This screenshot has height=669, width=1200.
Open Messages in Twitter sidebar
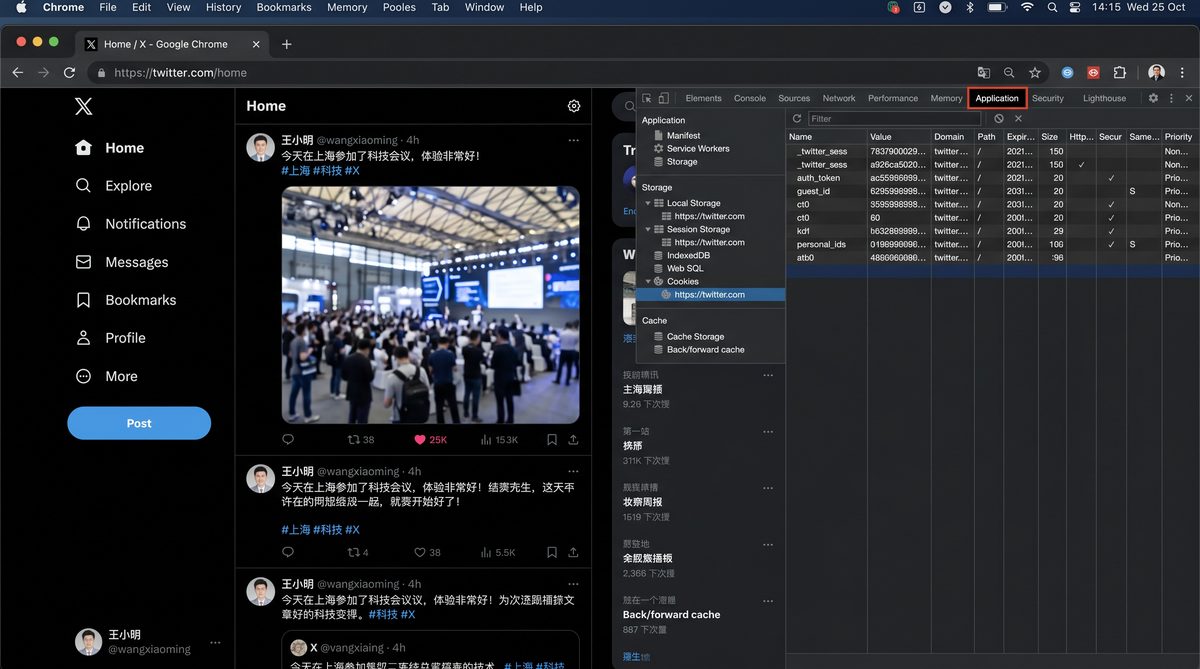click(x=121, y=262)
